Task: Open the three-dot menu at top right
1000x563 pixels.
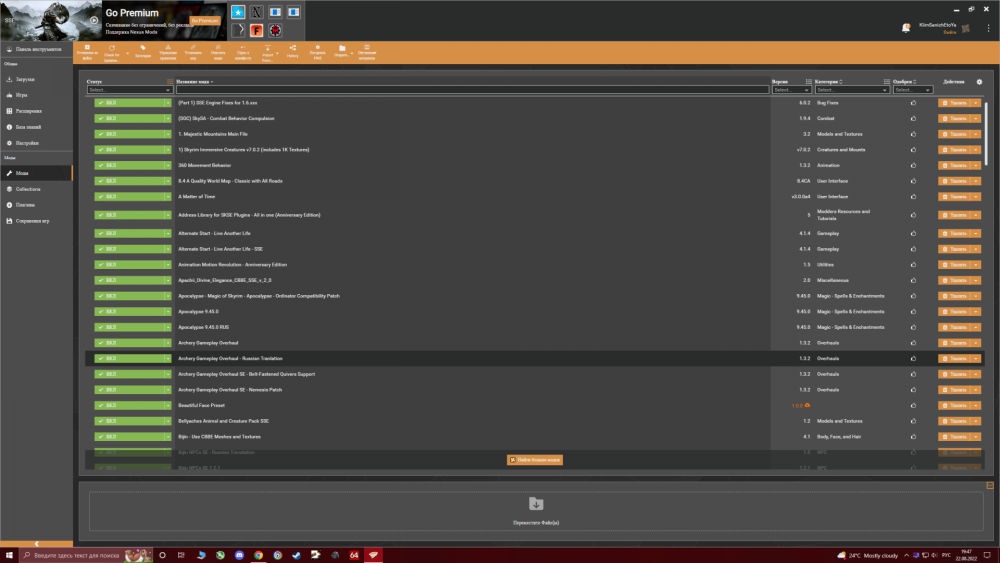Action: [x=989, y=28]
